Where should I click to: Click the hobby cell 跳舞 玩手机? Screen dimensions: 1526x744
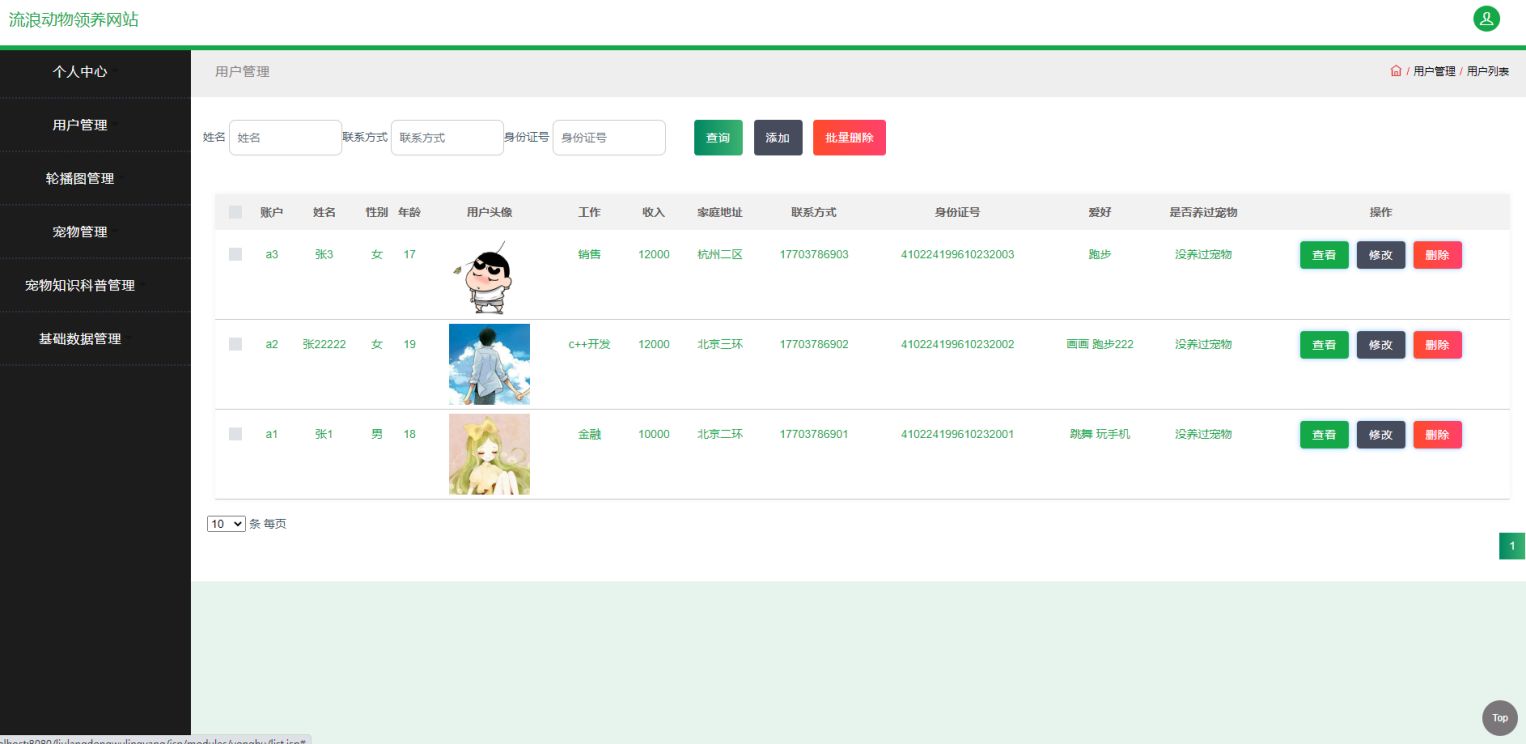click(x=1100, y=434)
